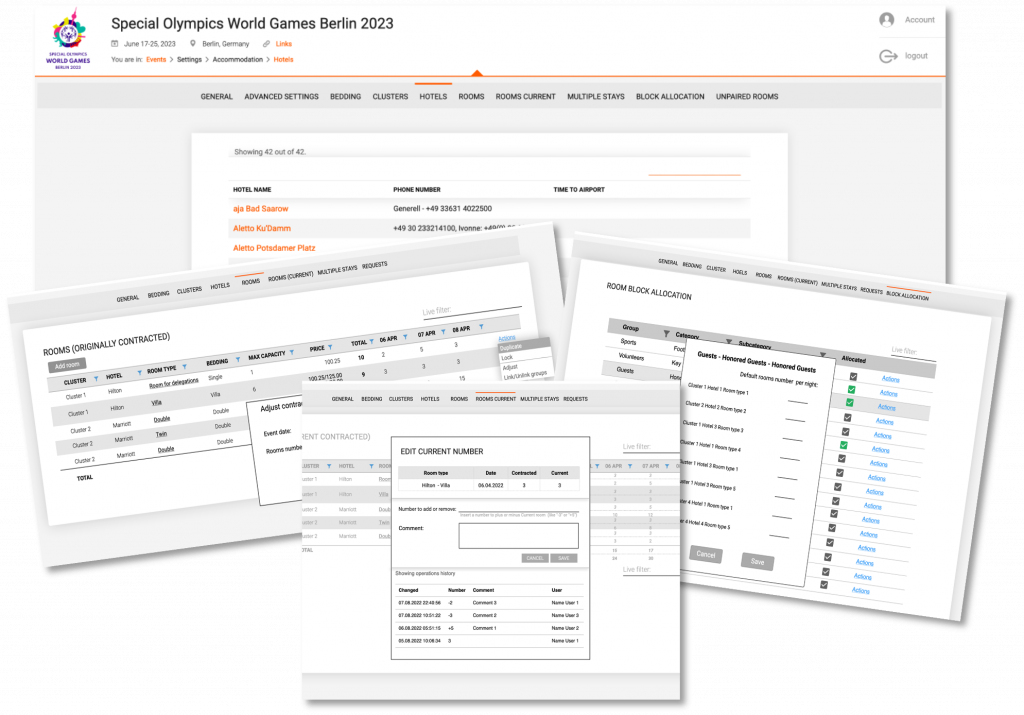Switch to ADVANCED SETTINGS tab
This screenshot has height=715, width=1024.
click(281, 97)
